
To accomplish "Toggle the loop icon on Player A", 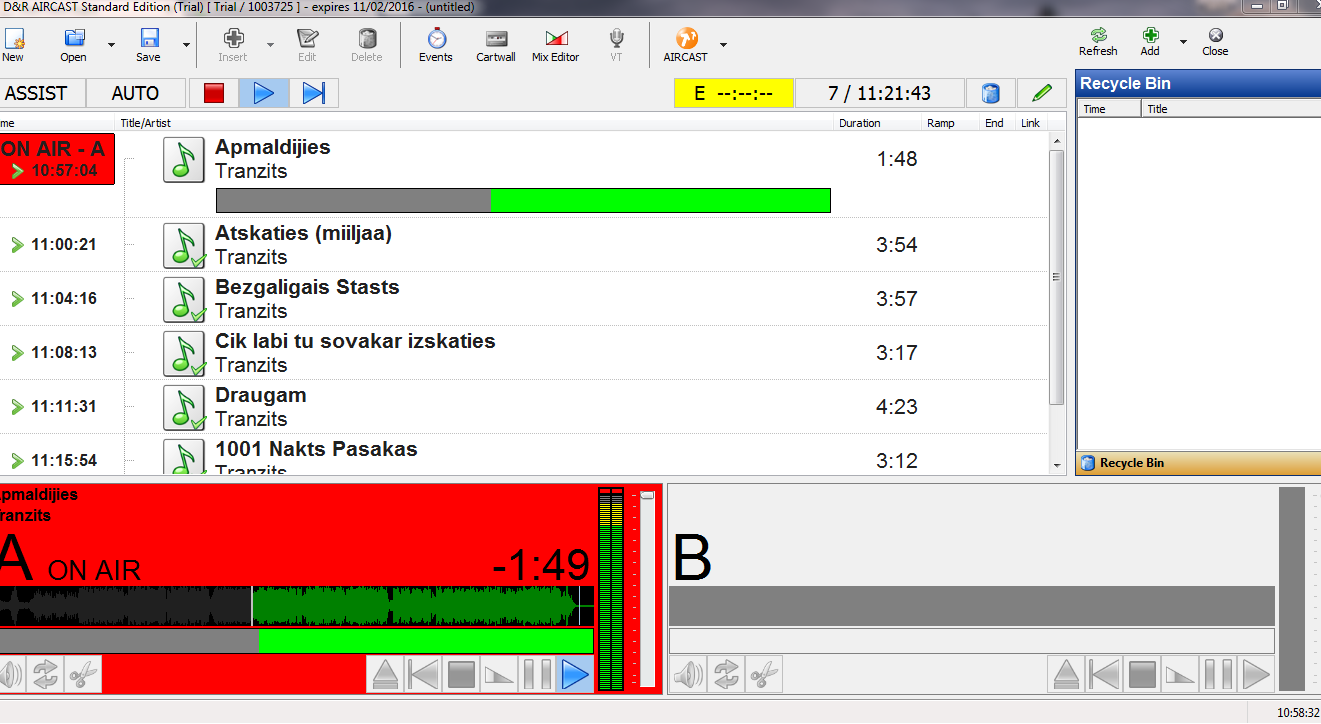I will coord(46,675).
